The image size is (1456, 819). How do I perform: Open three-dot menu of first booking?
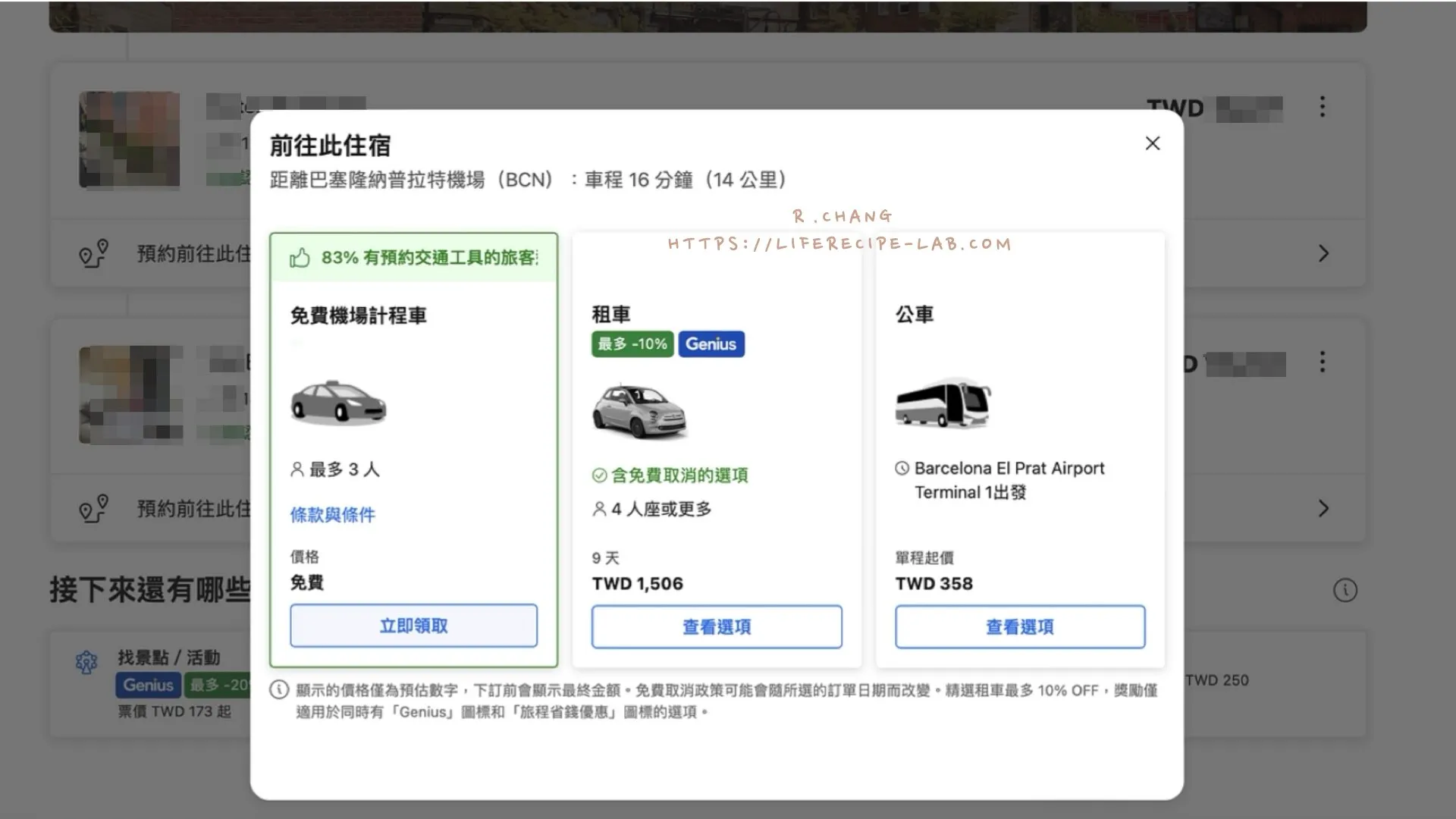pyautogui.click(x=1323, y=106)
